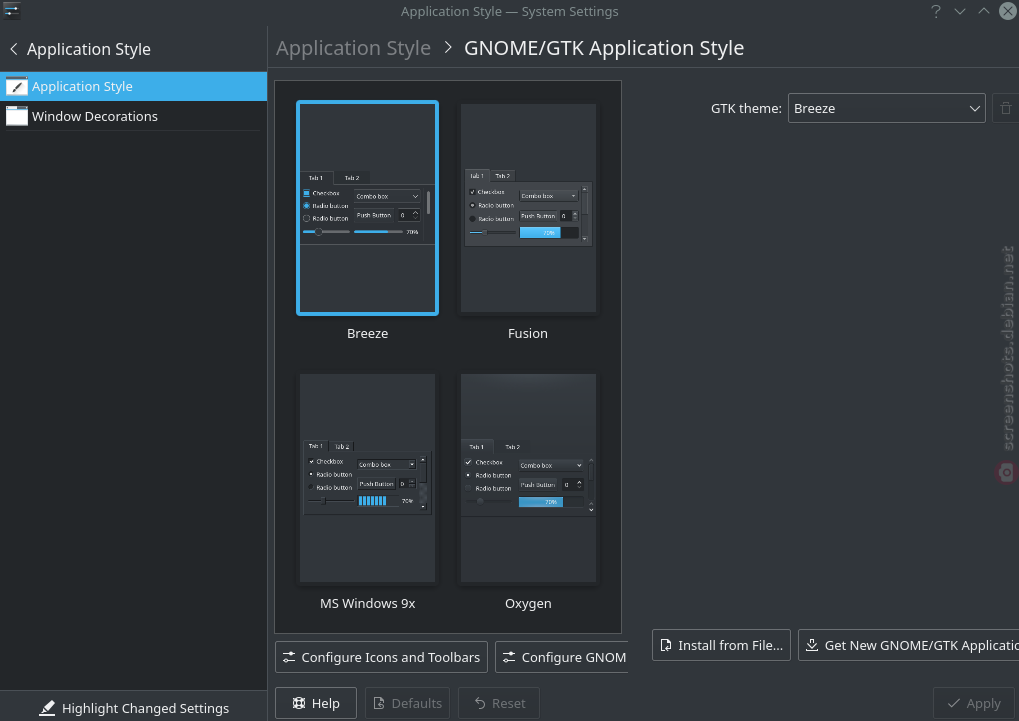
Task: Click the Breeze label under the preview
Action: [x=367, y=334]
